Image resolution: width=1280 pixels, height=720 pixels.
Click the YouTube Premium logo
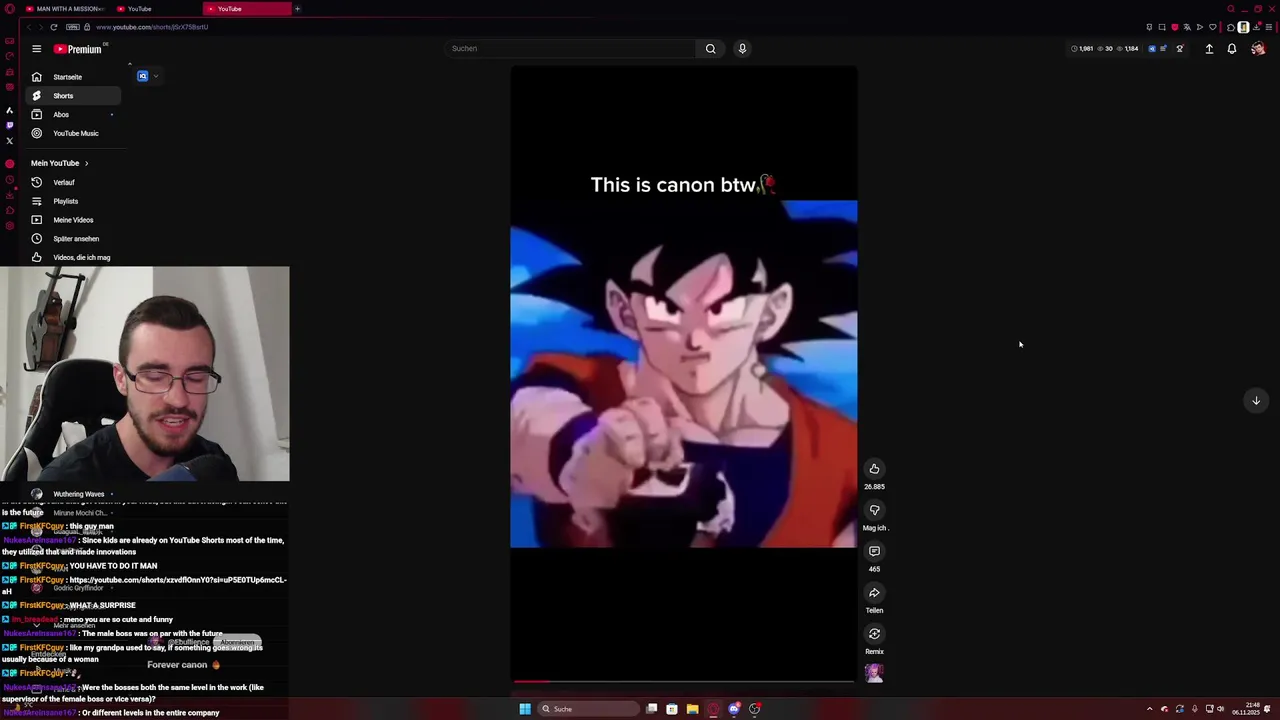point(78,49)
